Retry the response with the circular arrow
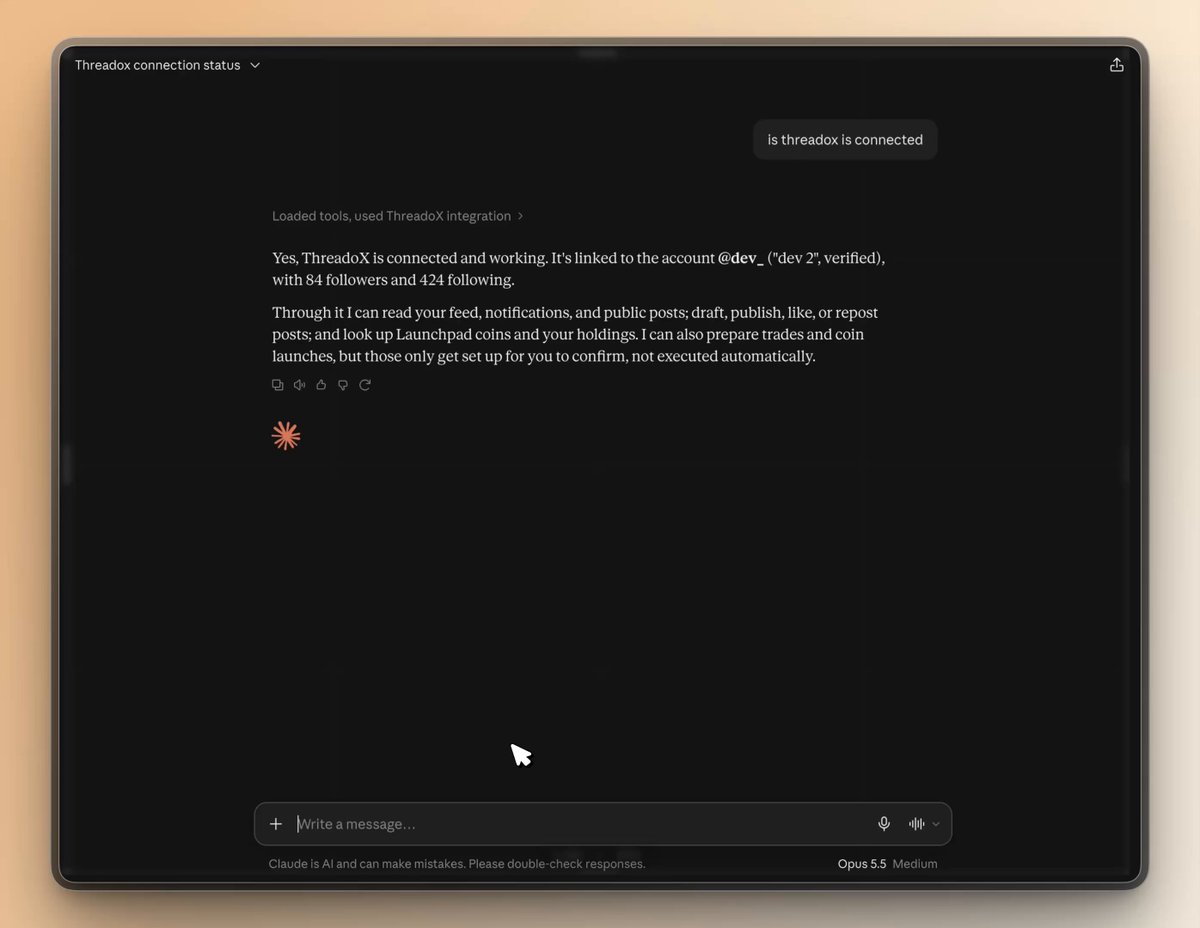1200x928 pixels. tap(365, 385)
